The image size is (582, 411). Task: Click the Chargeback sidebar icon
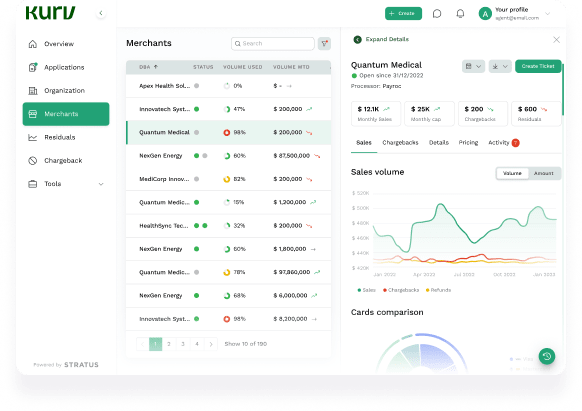pos(33,160)
